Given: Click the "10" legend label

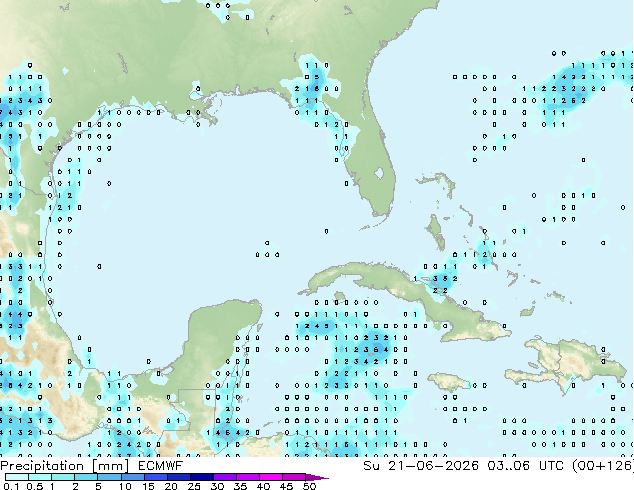Looking at the screenshot, I should (125, 486).
